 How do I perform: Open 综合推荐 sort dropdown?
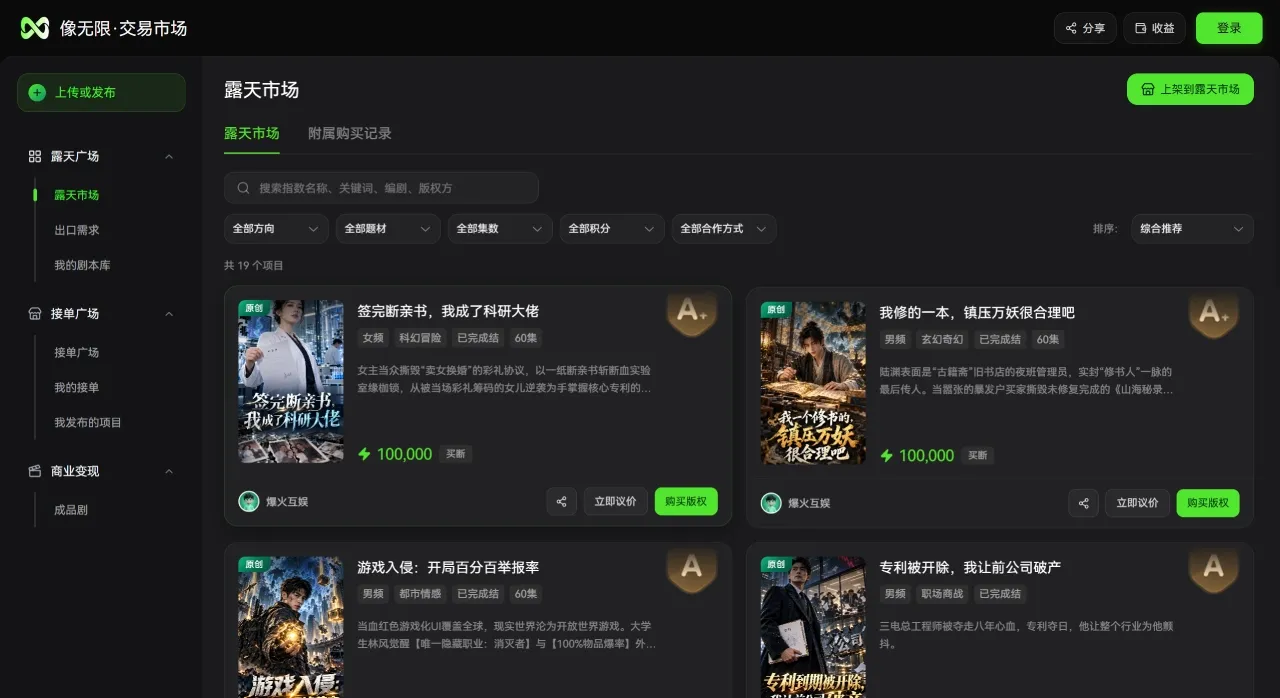pos(1192,228)
